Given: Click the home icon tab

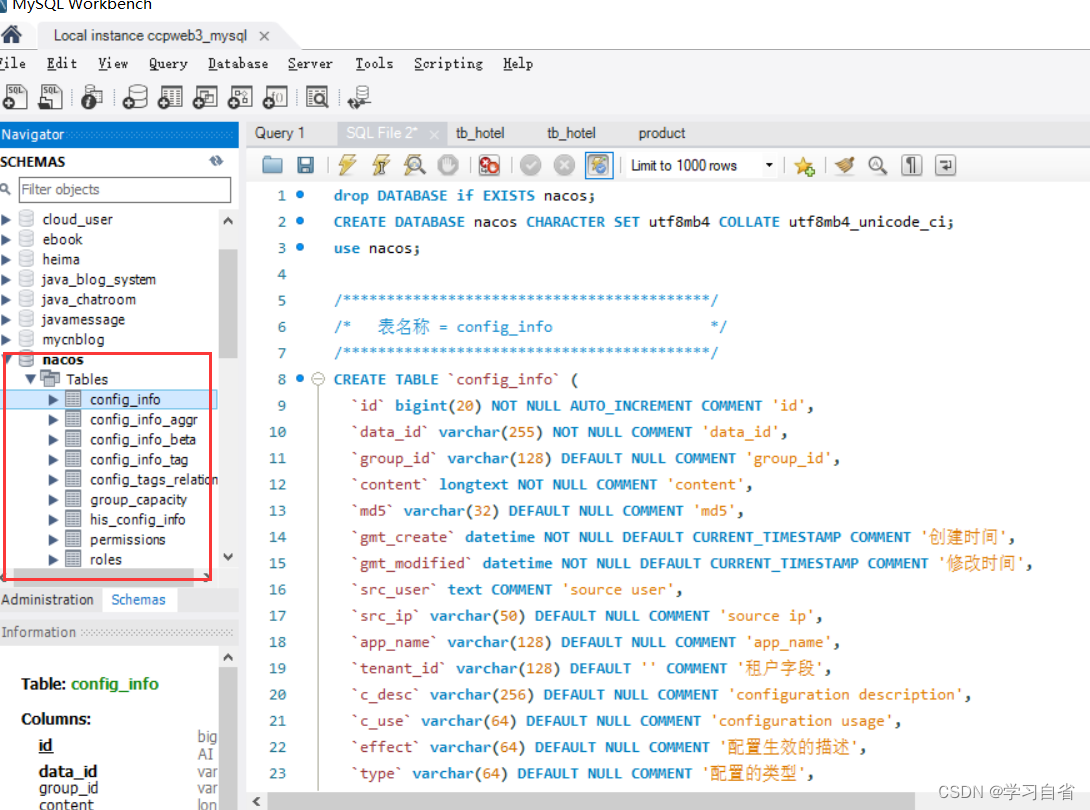Looking at the screenshot, I should (12, 35).
